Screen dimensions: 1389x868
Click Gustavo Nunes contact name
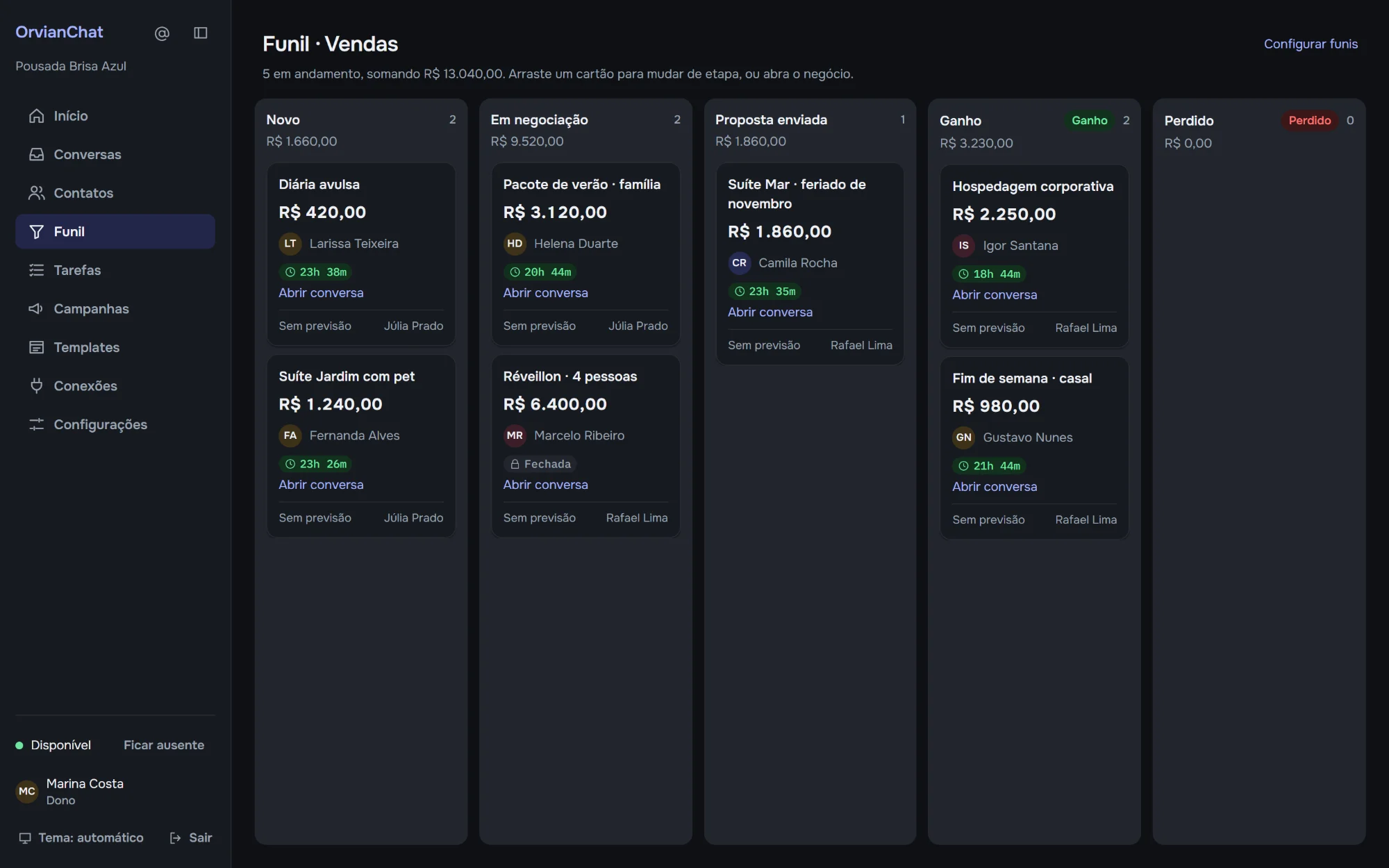pyautogui.click(x=1028, y=437)
